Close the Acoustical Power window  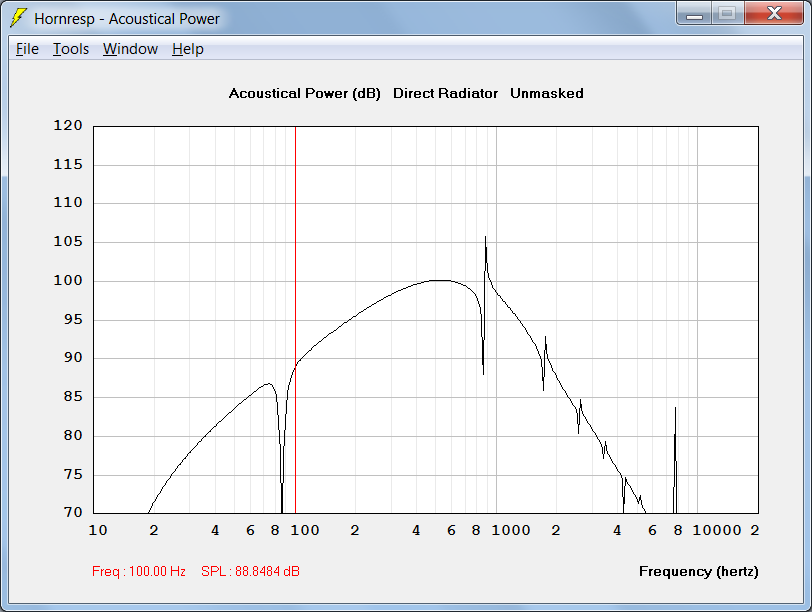click(774, 13)
